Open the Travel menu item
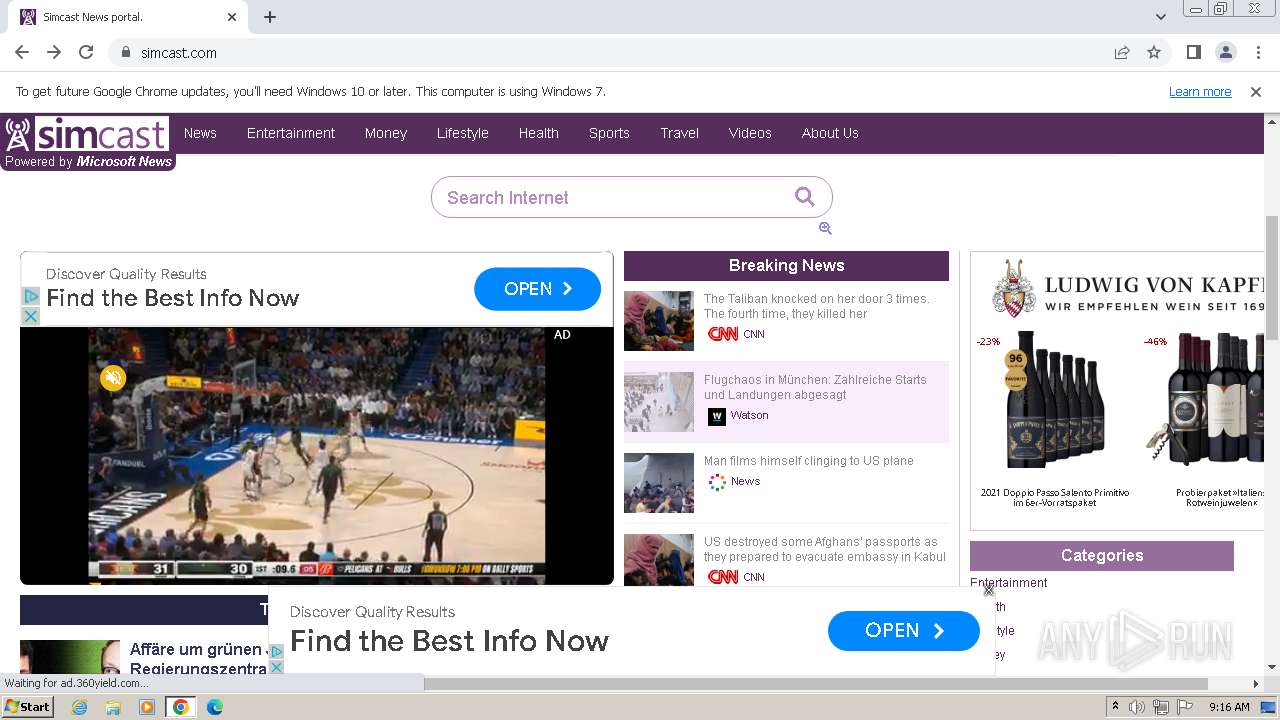 pyautogui.click(x=680, y=133)
